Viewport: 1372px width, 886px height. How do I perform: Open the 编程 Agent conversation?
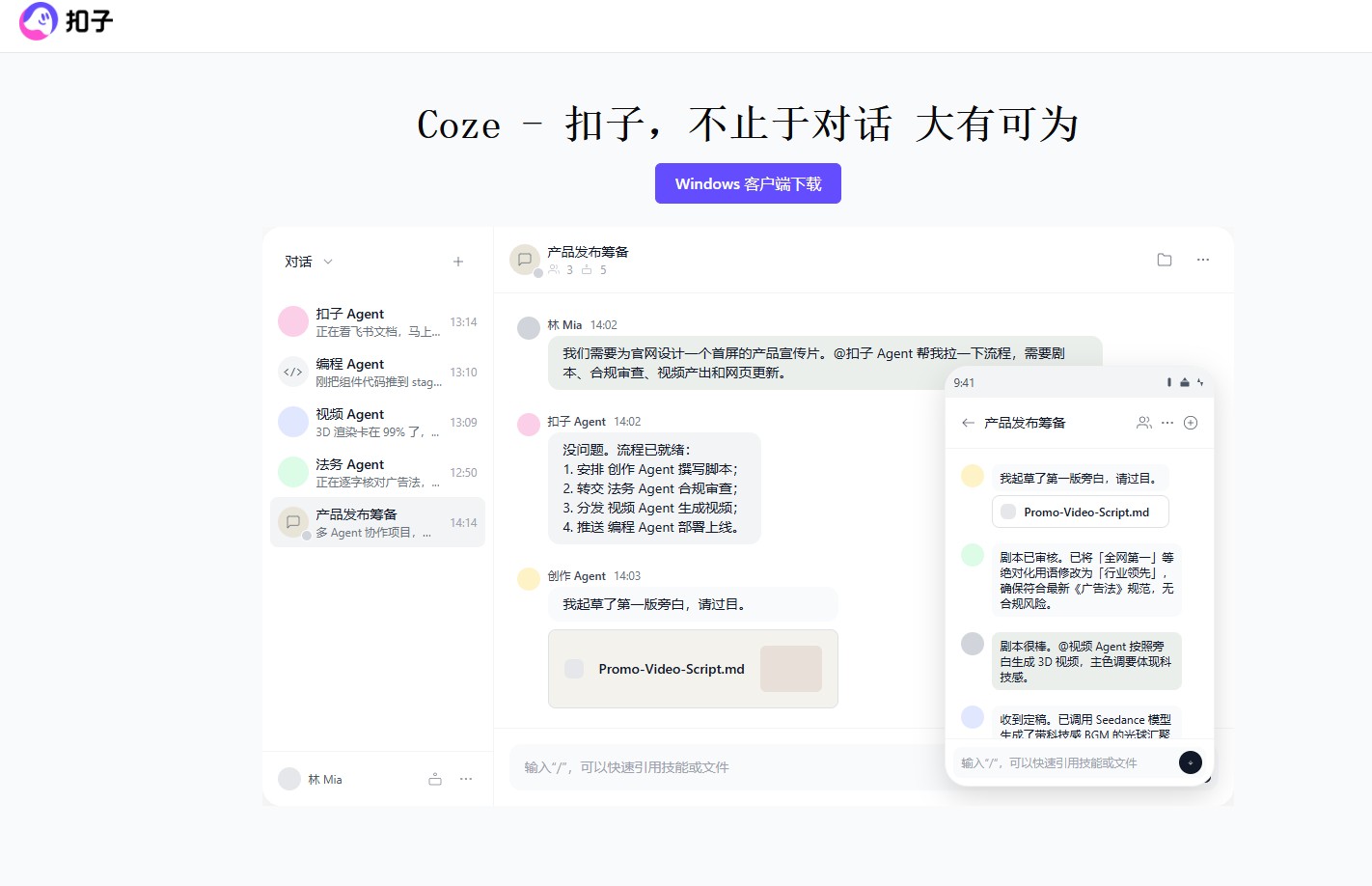pos(377,373)
